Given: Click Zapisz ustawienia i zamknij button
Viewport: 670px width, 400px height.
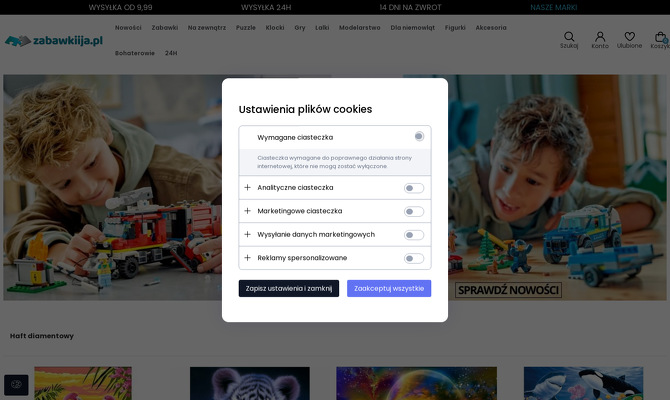Looking at the screenshot, I should (289, 288).
